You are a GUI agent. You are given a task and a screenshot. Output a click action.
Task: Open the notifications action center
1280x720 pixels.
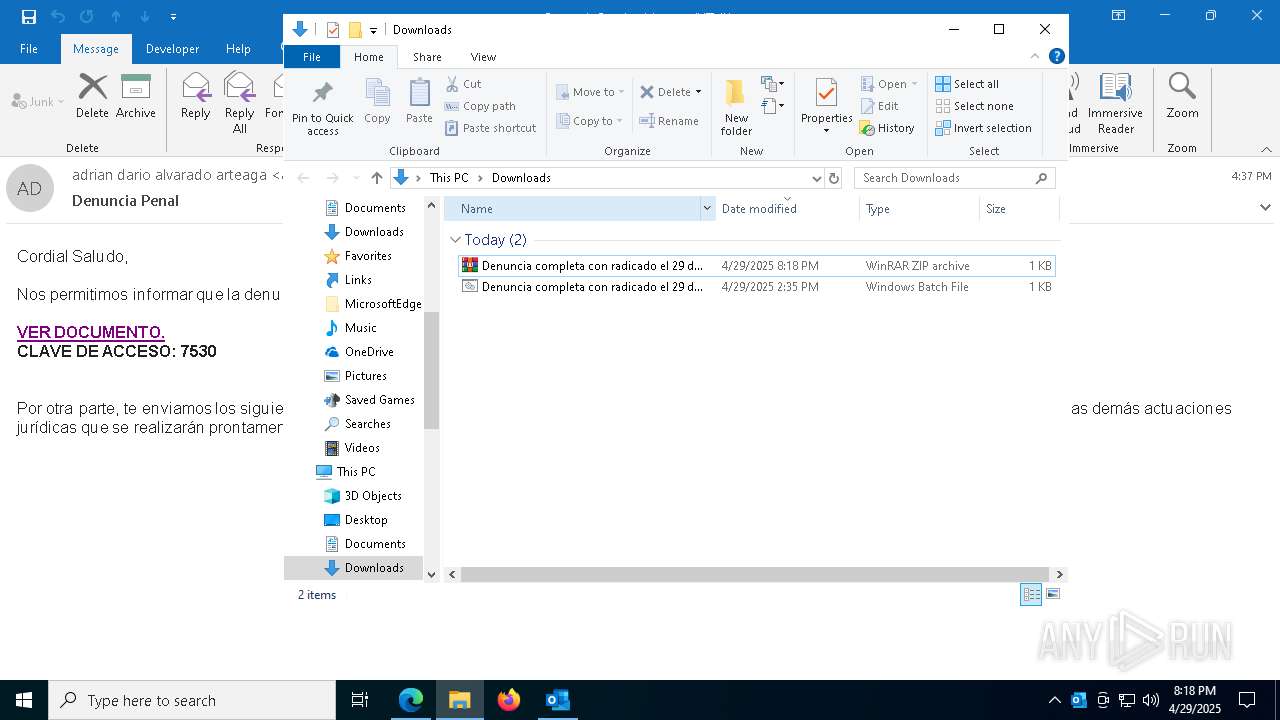pos(1247,700)
